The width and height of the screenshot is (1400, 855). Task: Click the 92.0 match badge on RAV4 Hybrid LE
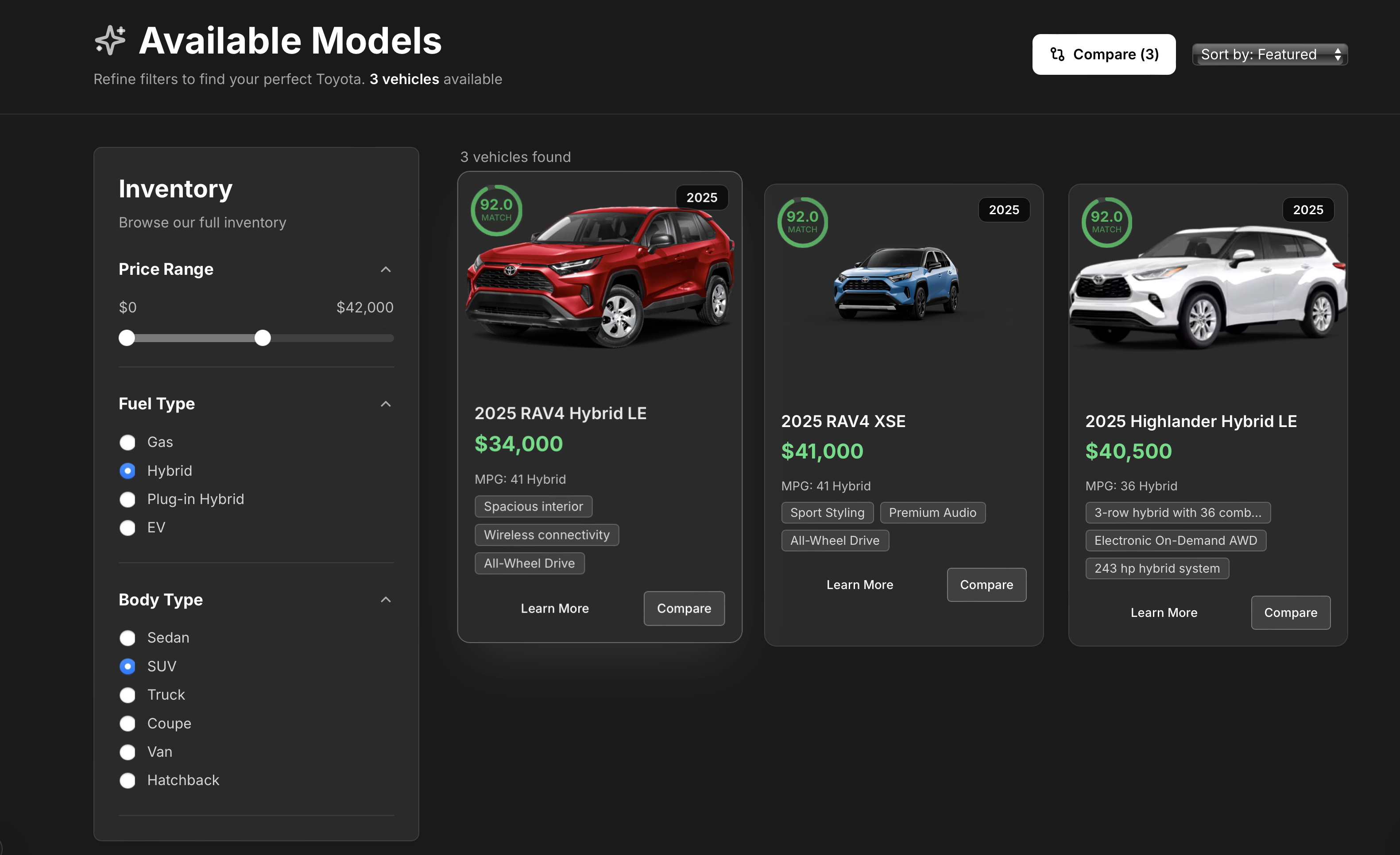click(496, 210)
